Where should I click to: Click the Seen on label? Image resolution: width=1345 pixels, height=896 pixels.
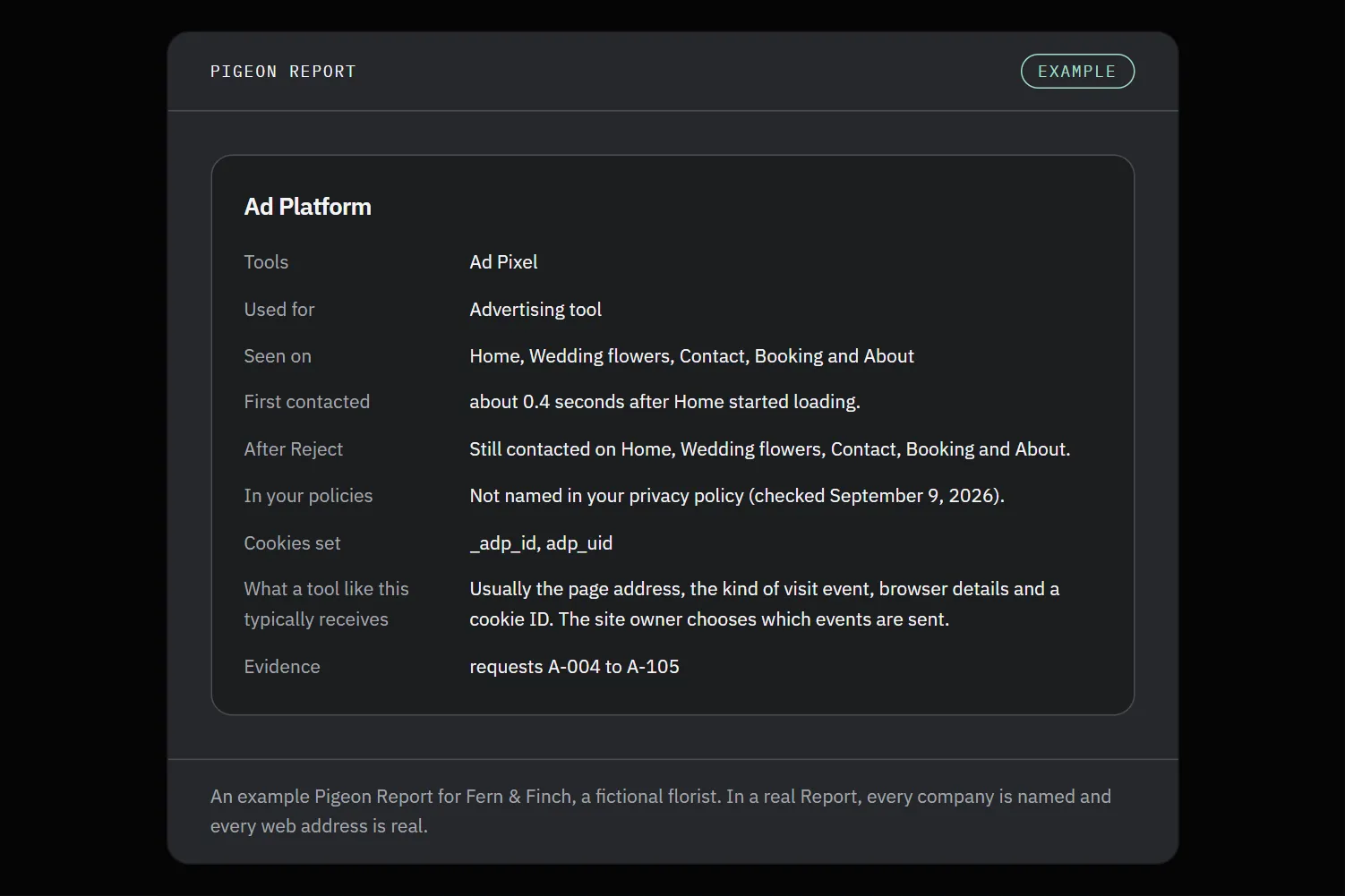278,356
